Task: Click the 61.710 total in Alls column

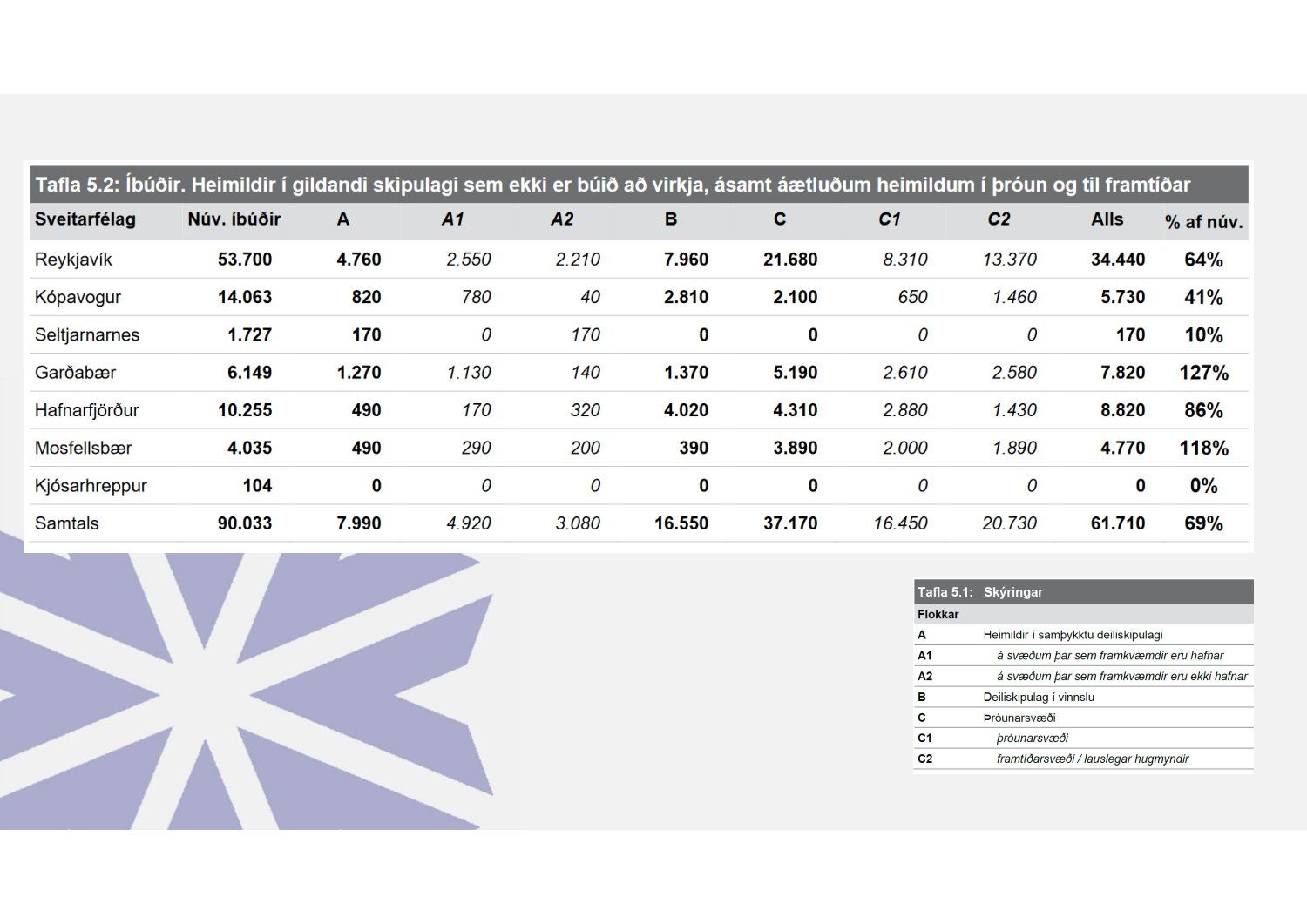Action: [x=1118, y=523]
